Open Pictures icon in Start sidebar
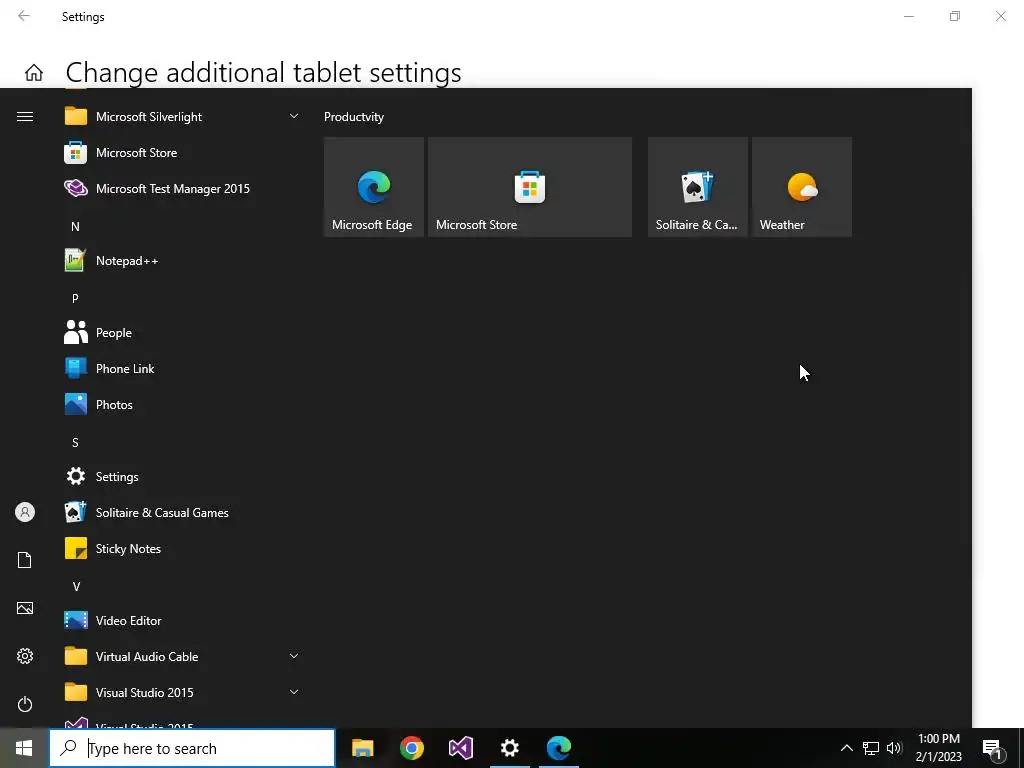 [25, 608]
